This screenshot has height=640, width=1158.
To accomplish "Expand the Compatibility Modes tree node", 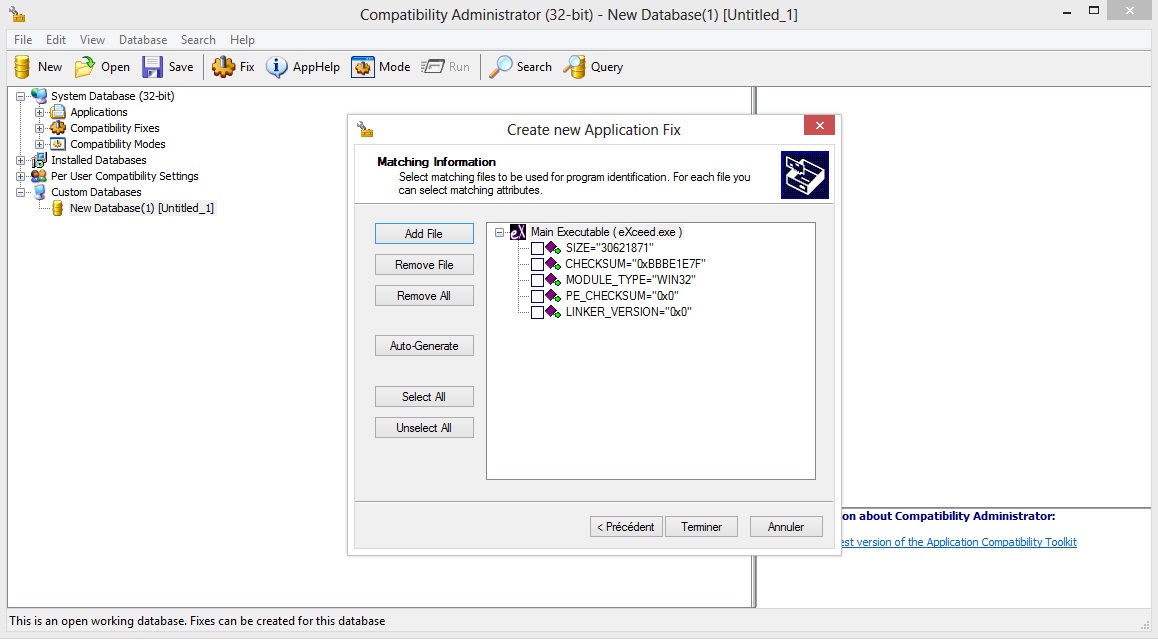I will click(x=40, y=144).
